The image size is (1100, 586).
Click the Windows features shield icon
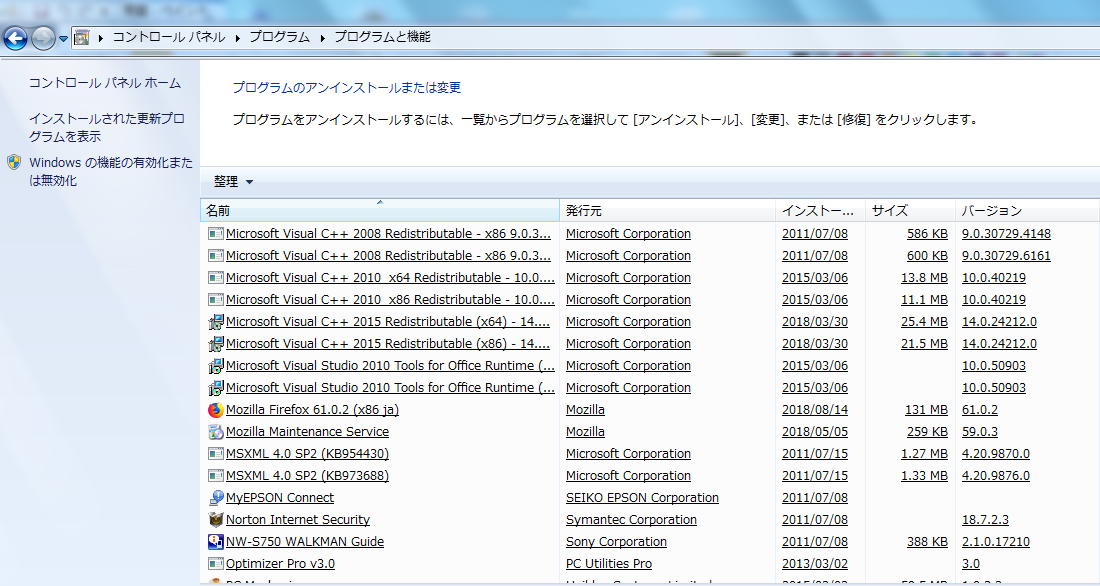pos(14,163)
